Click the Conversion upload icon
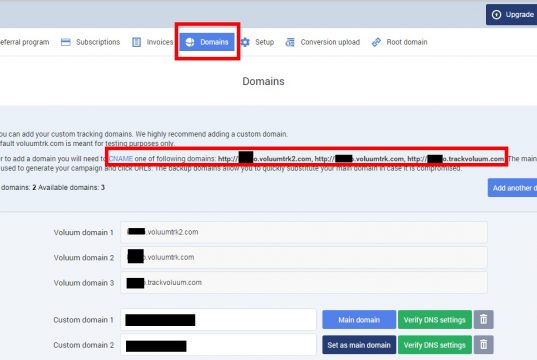This screenshot has height=360, width=537. [290, 42]
